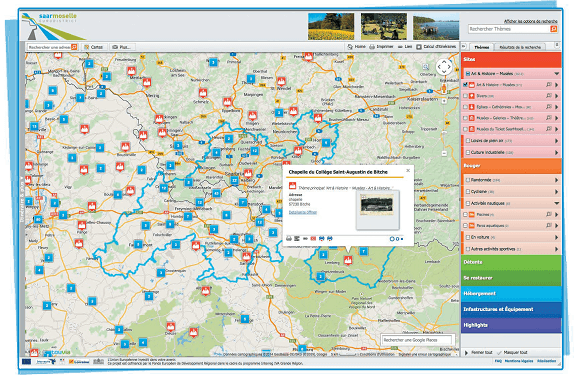
Task: Expand the Loisirs de plein air category
Action: pos(556,141)
